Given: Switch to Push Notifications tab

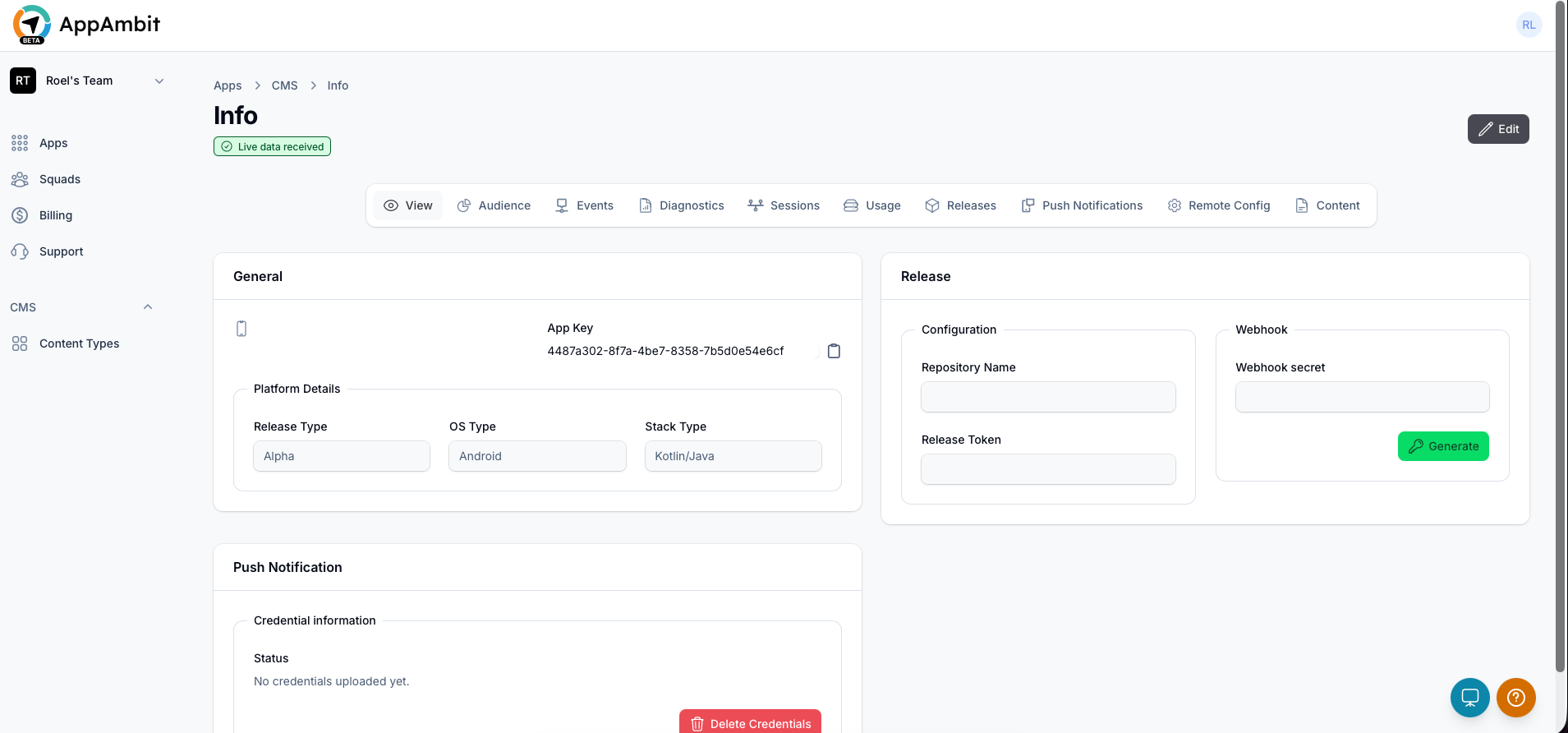Looking at the screenshot, I should coord(1082,205).
